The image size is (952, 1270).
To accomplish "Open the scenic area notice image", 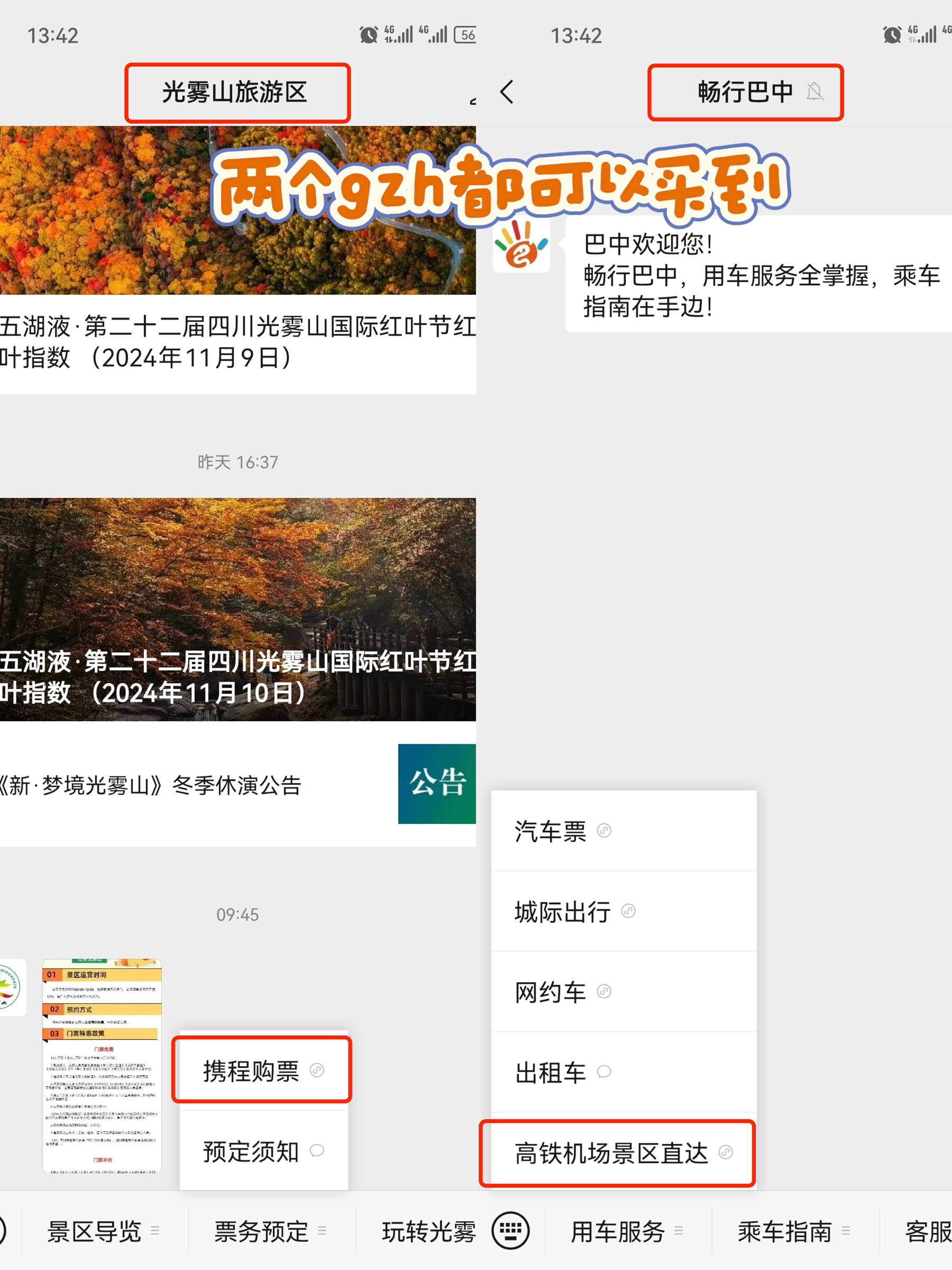I will click(x=102, y=1065).
